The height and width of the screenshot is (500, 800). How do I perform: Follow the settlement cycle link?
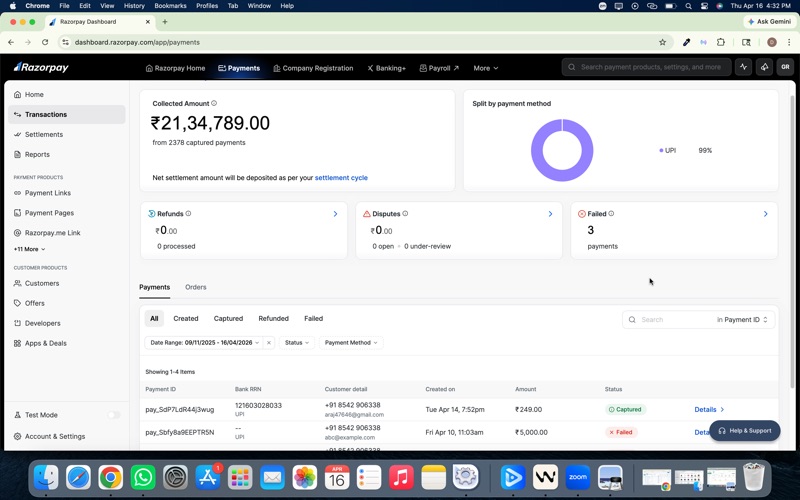pyautogui.click(x=341, y=178)
